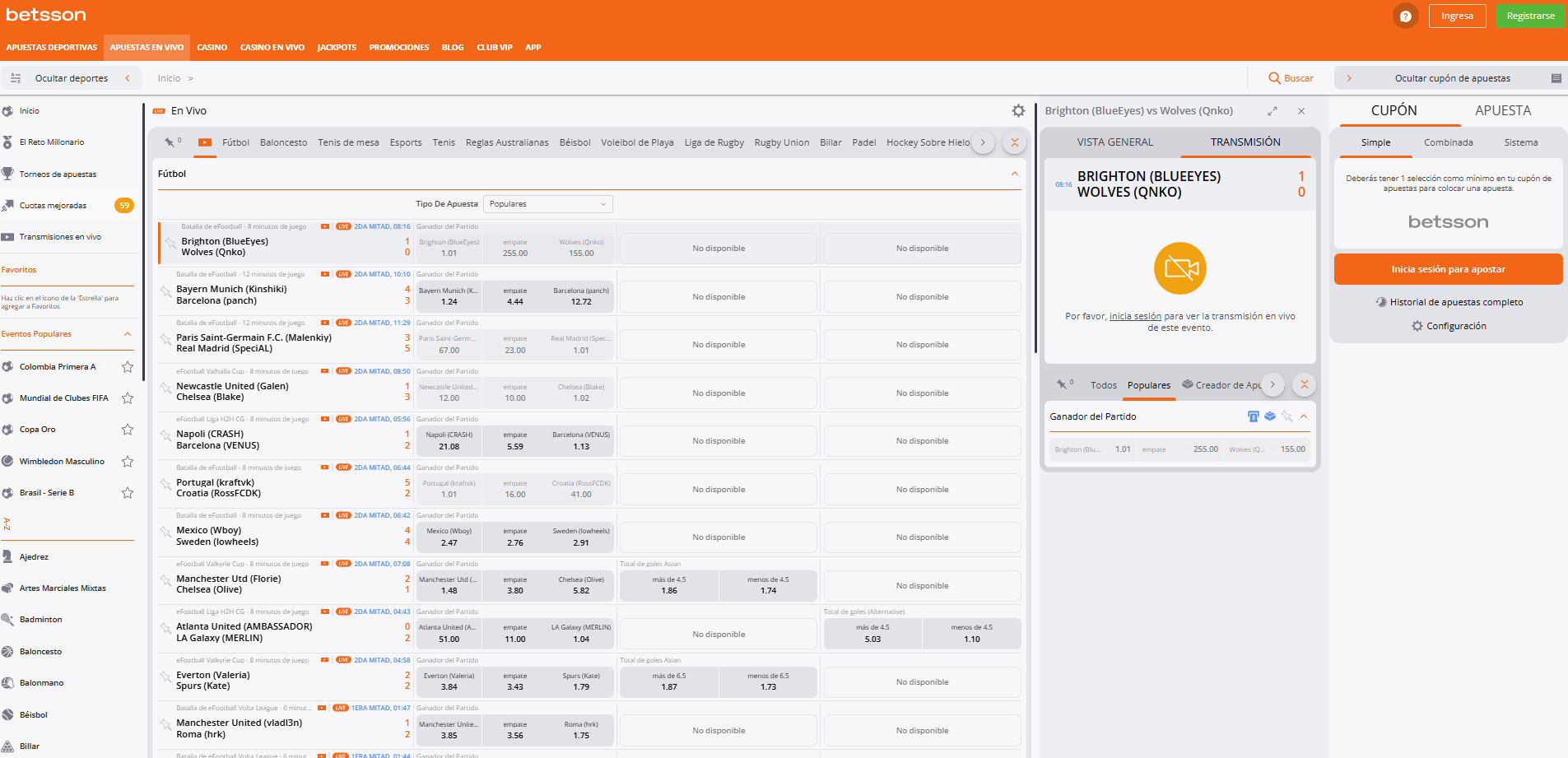Viewport: 1568px width, 758px height.
Task: Select empate 255.00 in Ganador del Partido panel
Action: pos(1181,449)
